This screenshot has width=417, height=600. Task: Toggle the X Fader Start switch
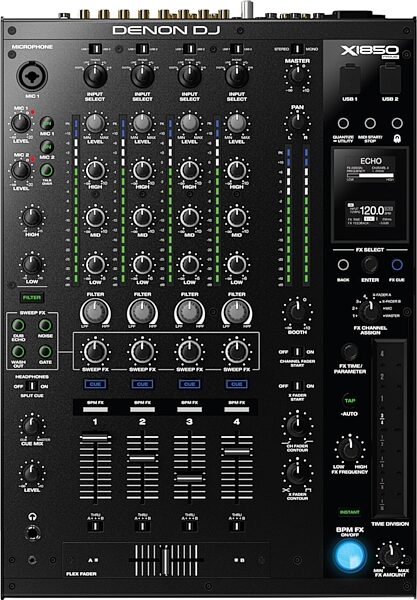pos(297,386)
